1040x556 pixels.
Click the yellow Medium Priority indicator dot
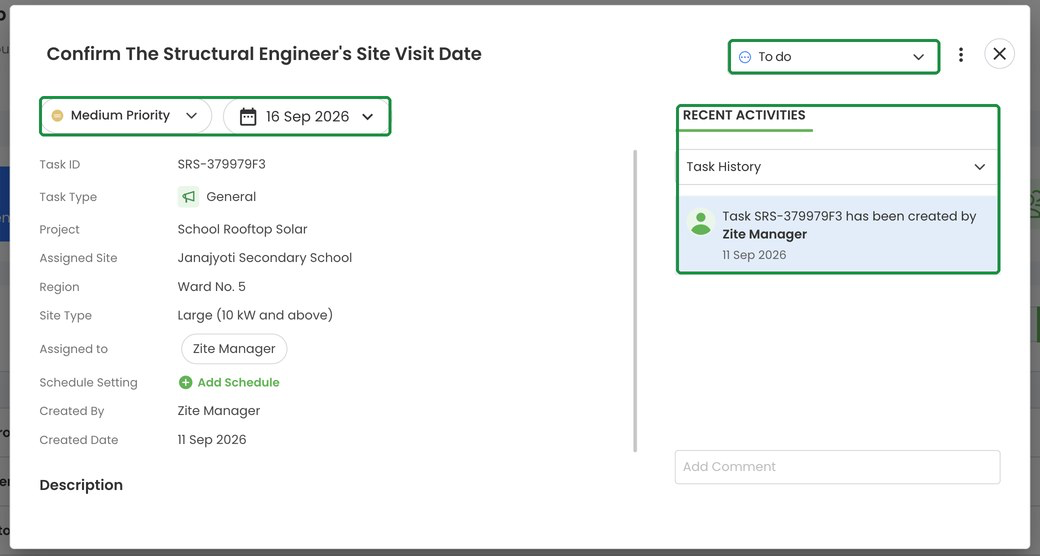(x=58, y=115)
